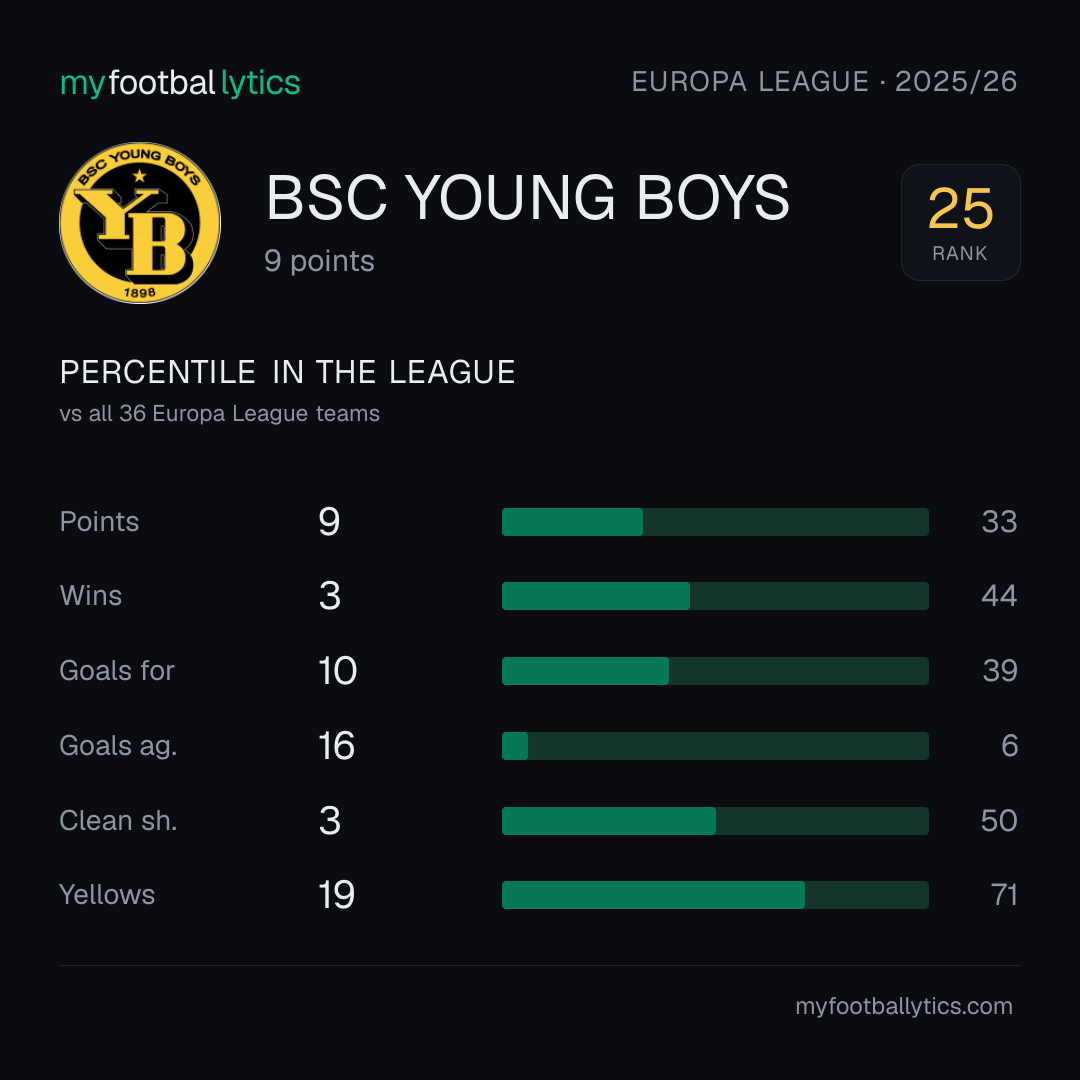
Task: Select the Yellows stat label
Action: [x=107, y=895]
